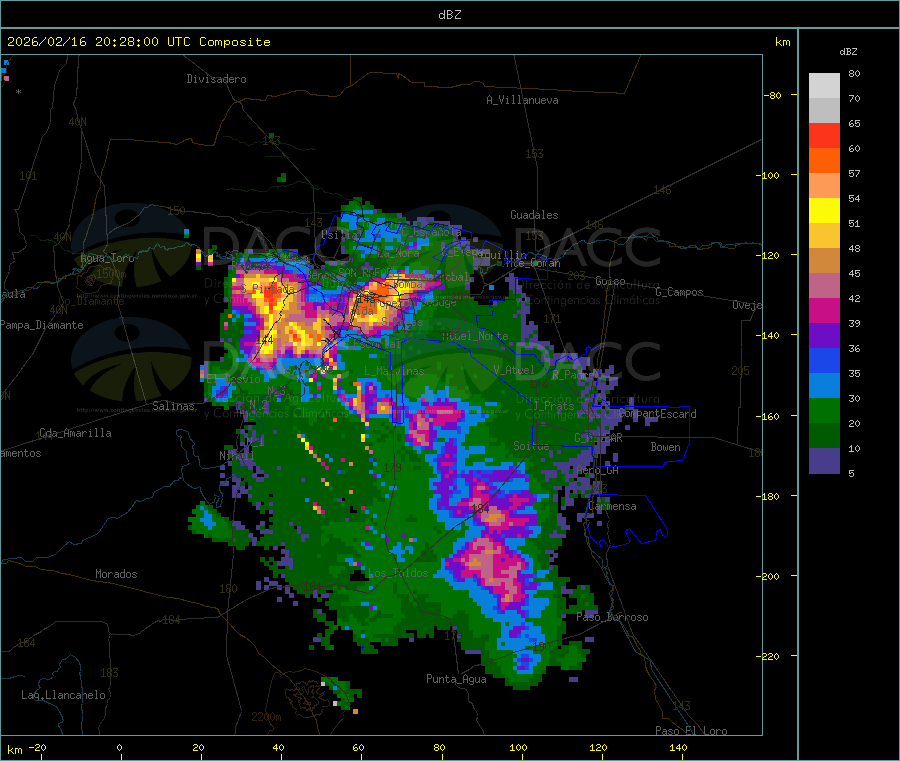Click the 'Guadales' place label

point(534,215)
